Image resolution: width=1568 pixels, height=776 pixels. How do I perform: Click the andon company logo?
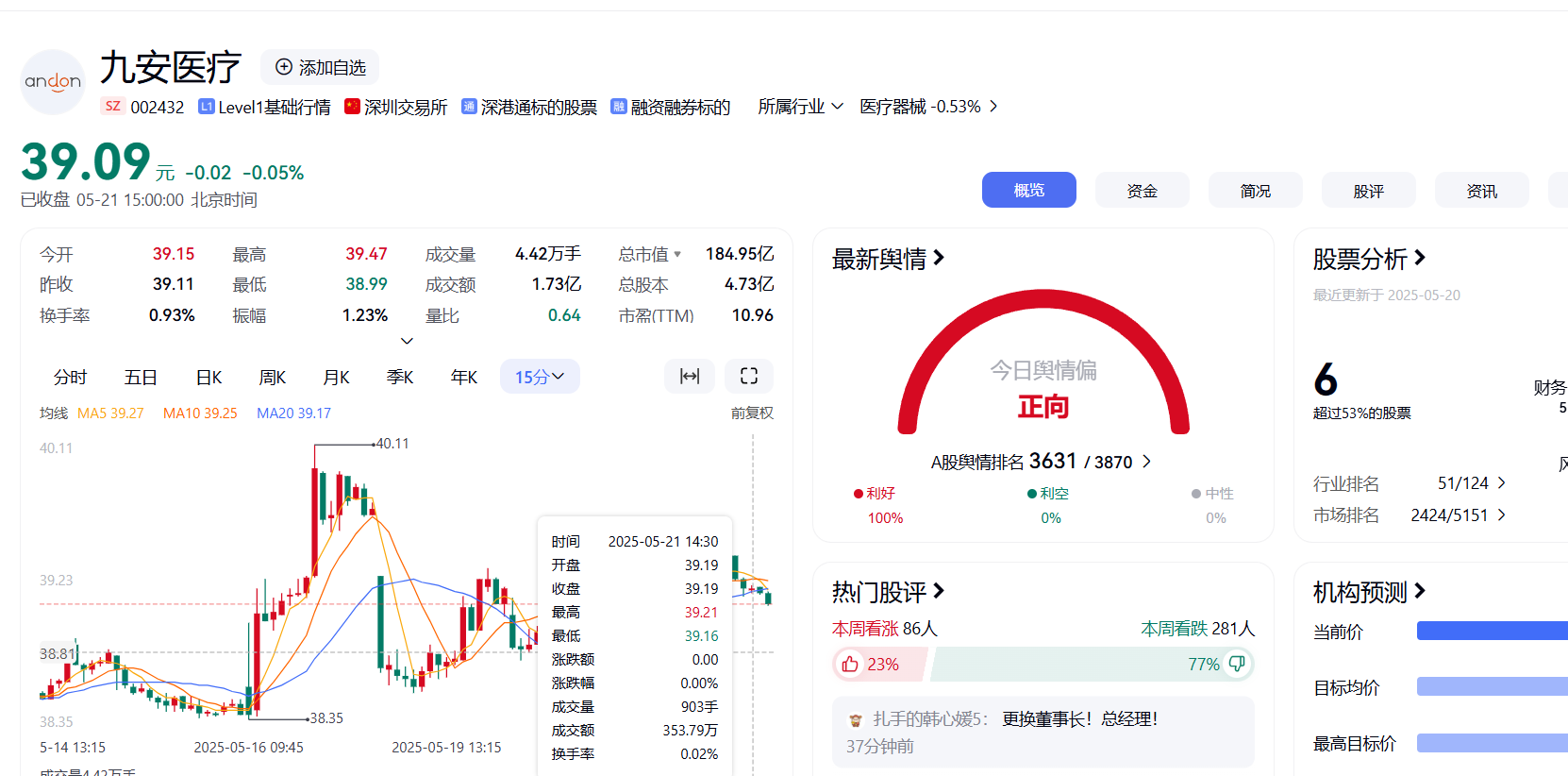point(53,82)
